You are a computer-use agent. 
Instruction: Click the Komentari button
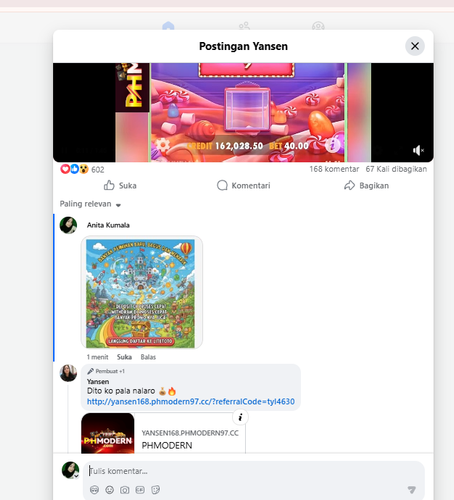pos(243,185)
